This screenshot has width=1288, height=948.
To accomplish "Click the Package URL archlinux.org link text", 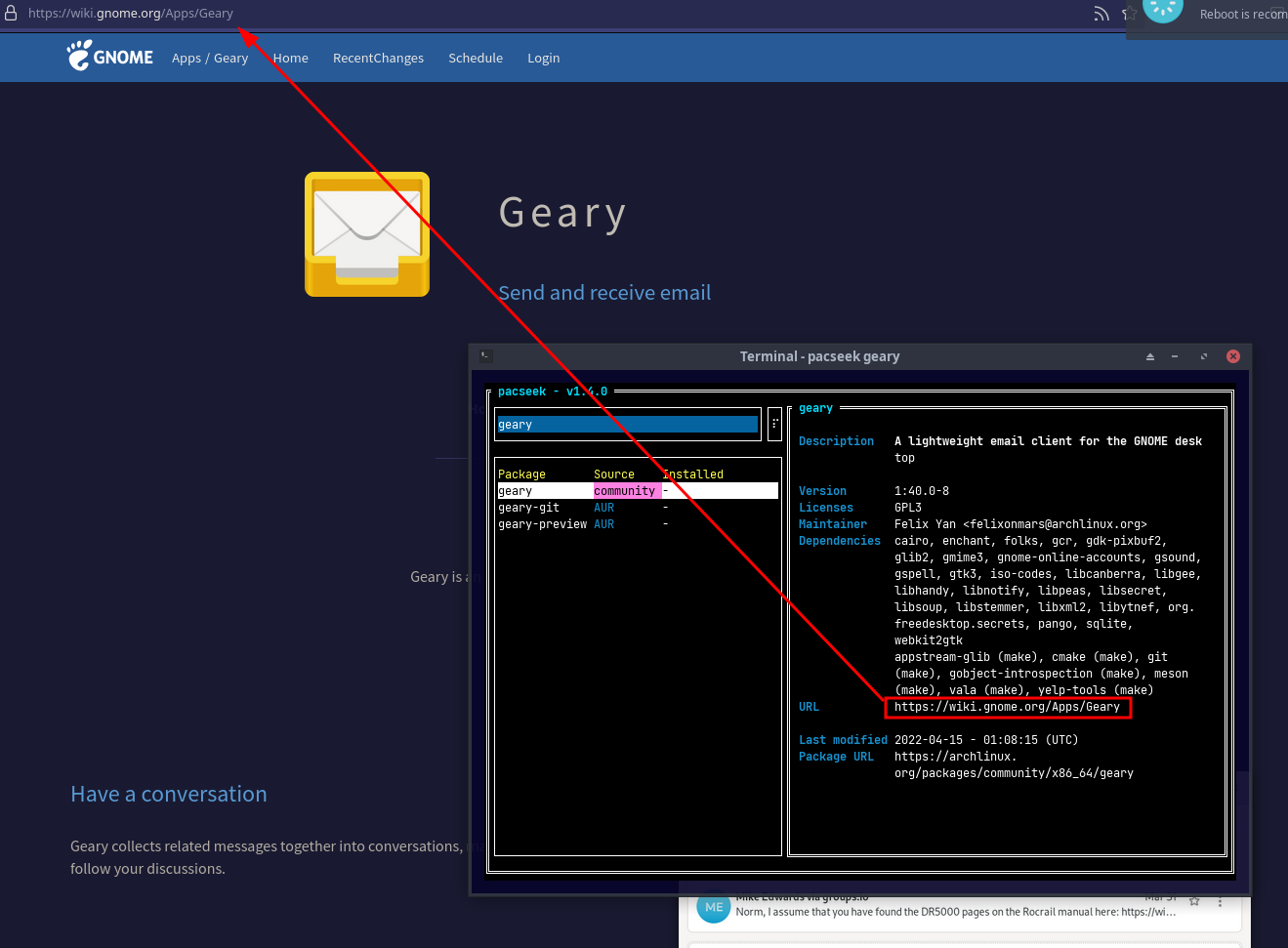I will [x=1014, y=764].
